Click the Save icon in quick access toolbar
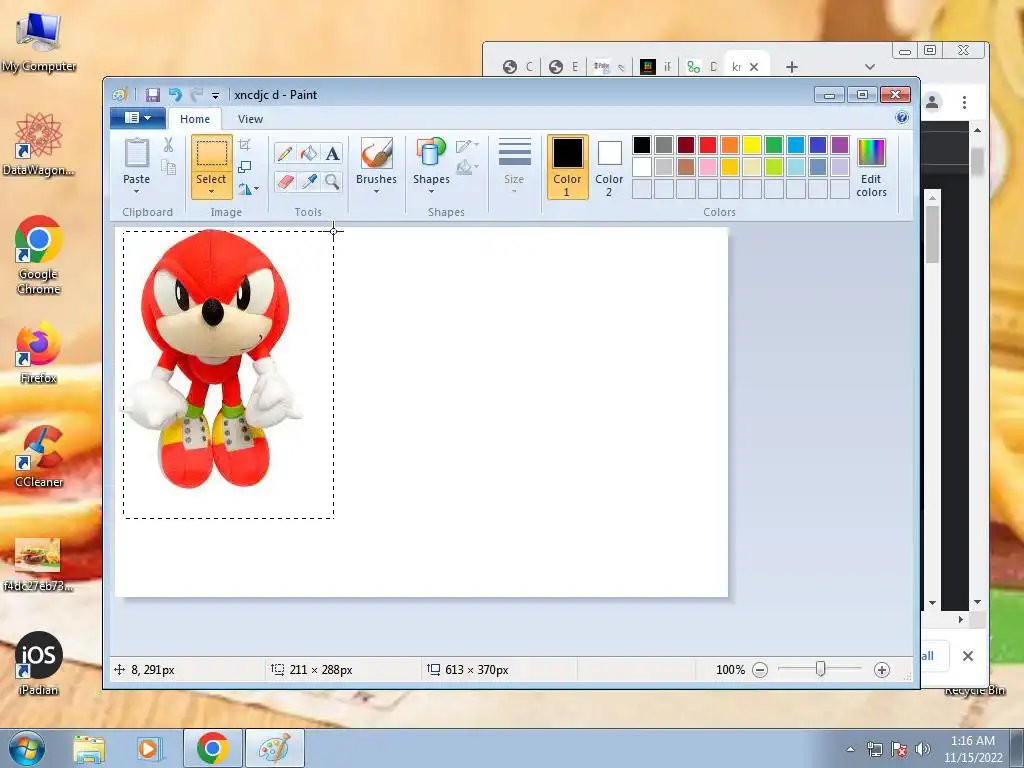Image resolution: width=1024 pixels, height=768 pixels. click(x=153, y=95)
